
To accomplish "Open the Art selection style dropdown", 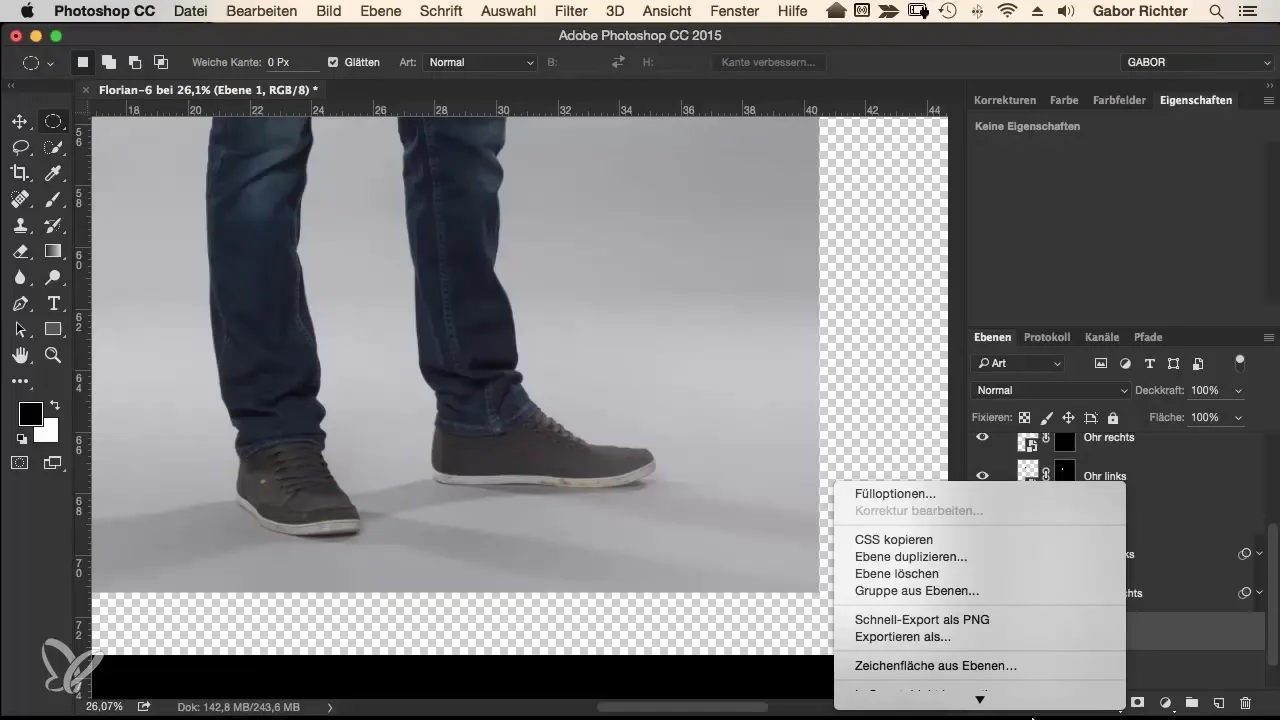I will click(481, 62).
